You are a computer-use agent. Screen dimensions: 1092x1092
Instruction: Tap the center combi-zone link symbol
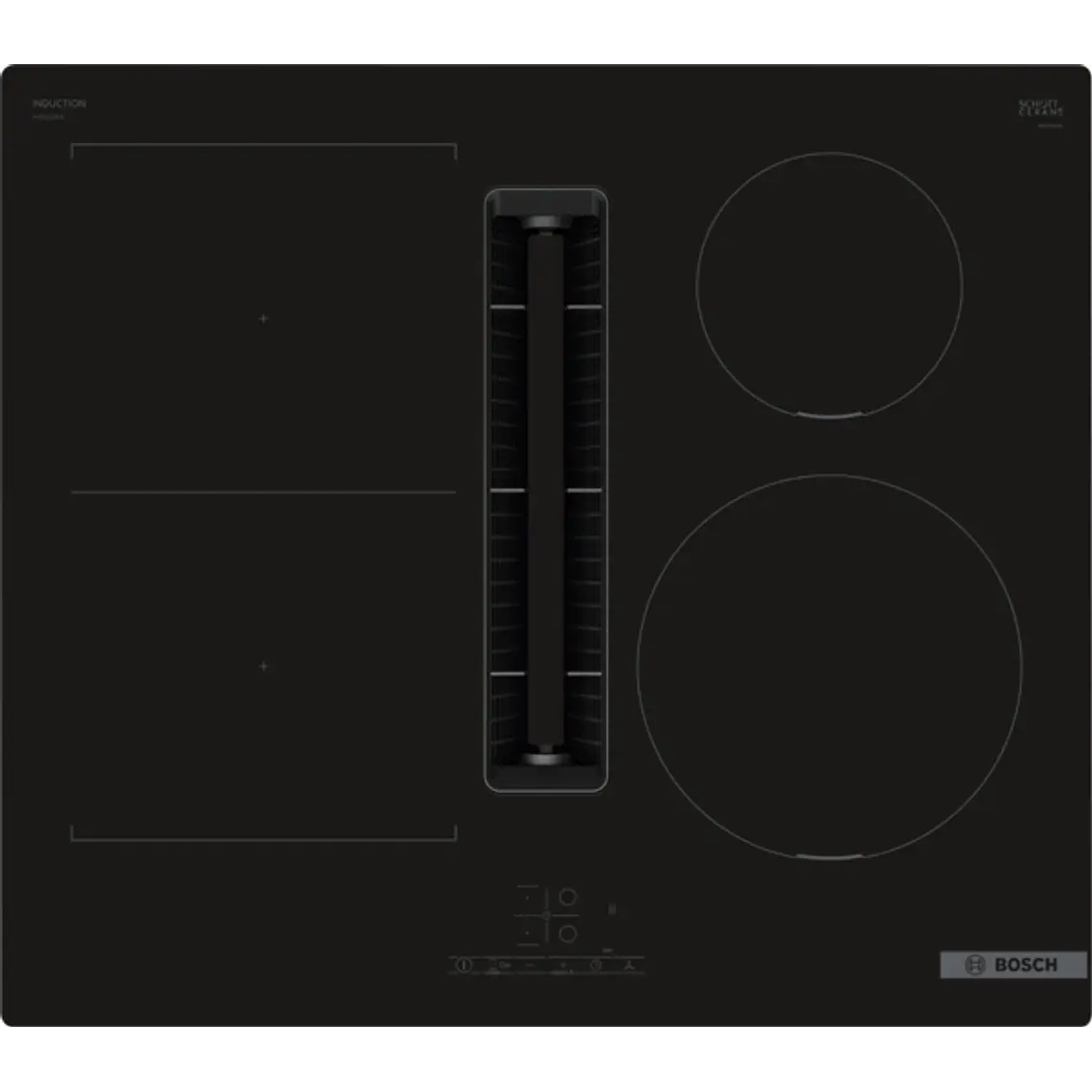546,916
